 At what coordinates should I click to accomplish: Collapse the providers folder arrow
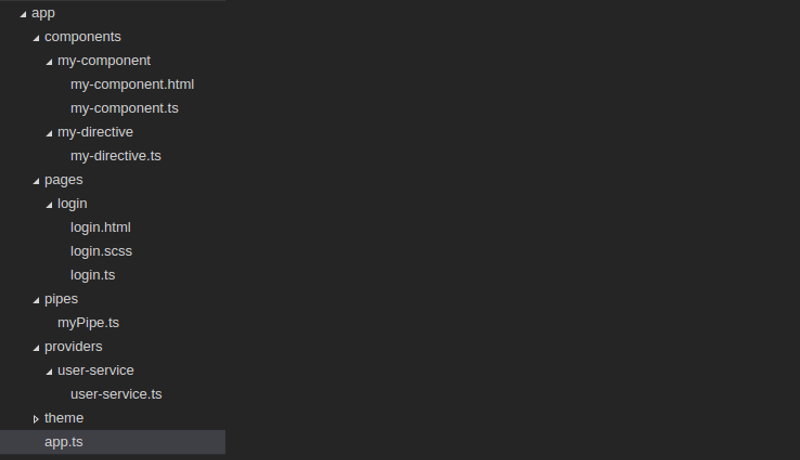tap(37, 348)
